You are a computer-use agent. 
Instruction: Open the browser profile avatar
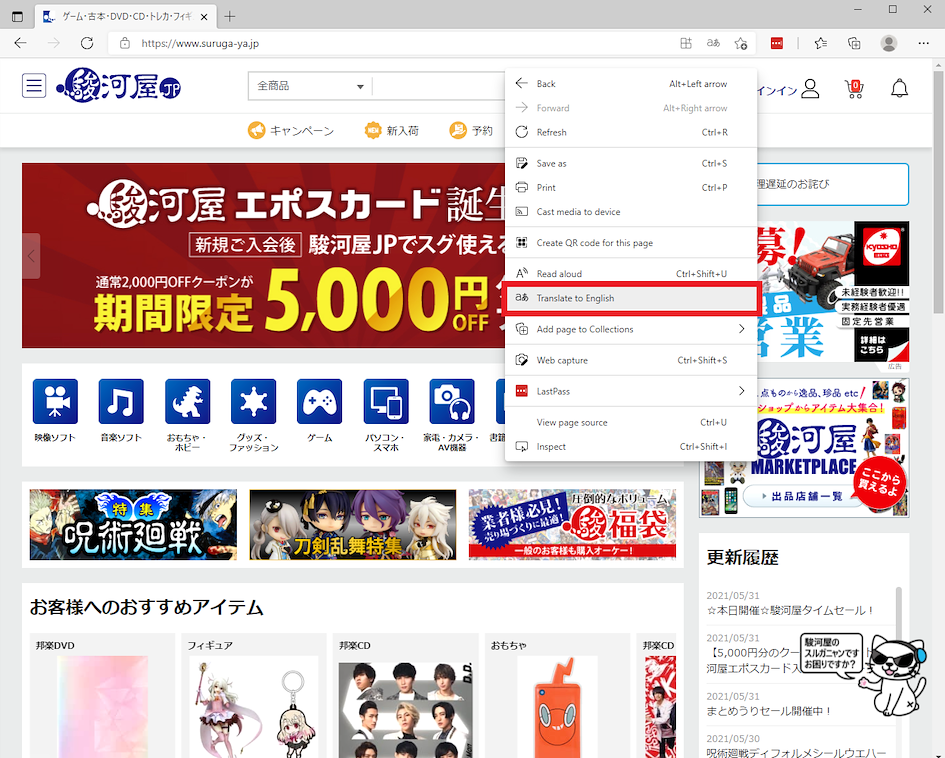pyautogui.click(x=888, y=43)
